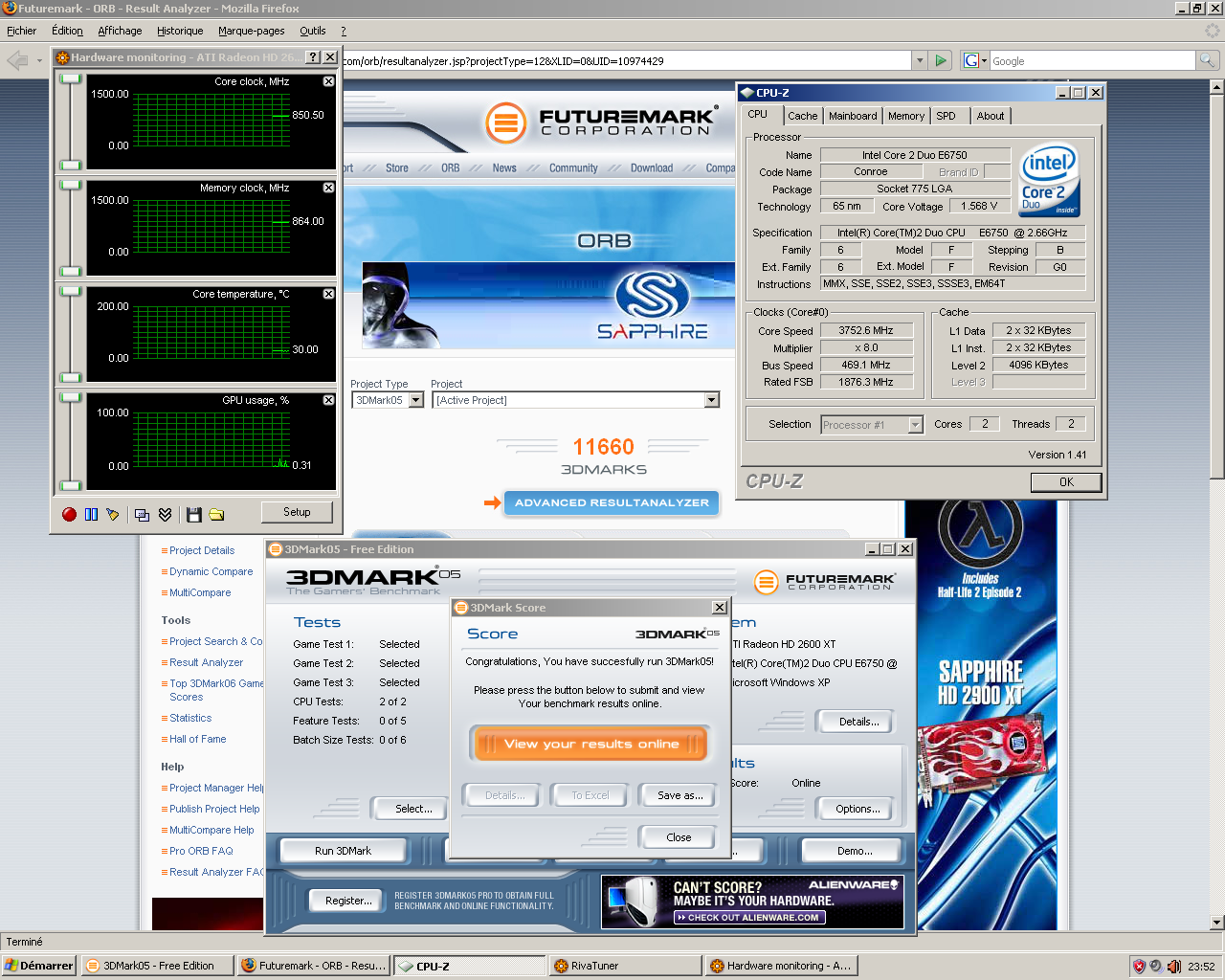
Task: Open the Firefox URL history dropdown arrow
Action: (920, 60)
